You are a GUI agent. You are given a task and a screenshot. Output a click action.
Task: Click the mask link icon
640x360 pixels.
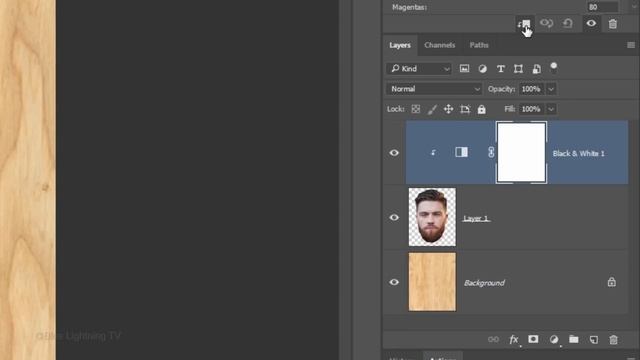pyautogui.click(x=491, y=152)
